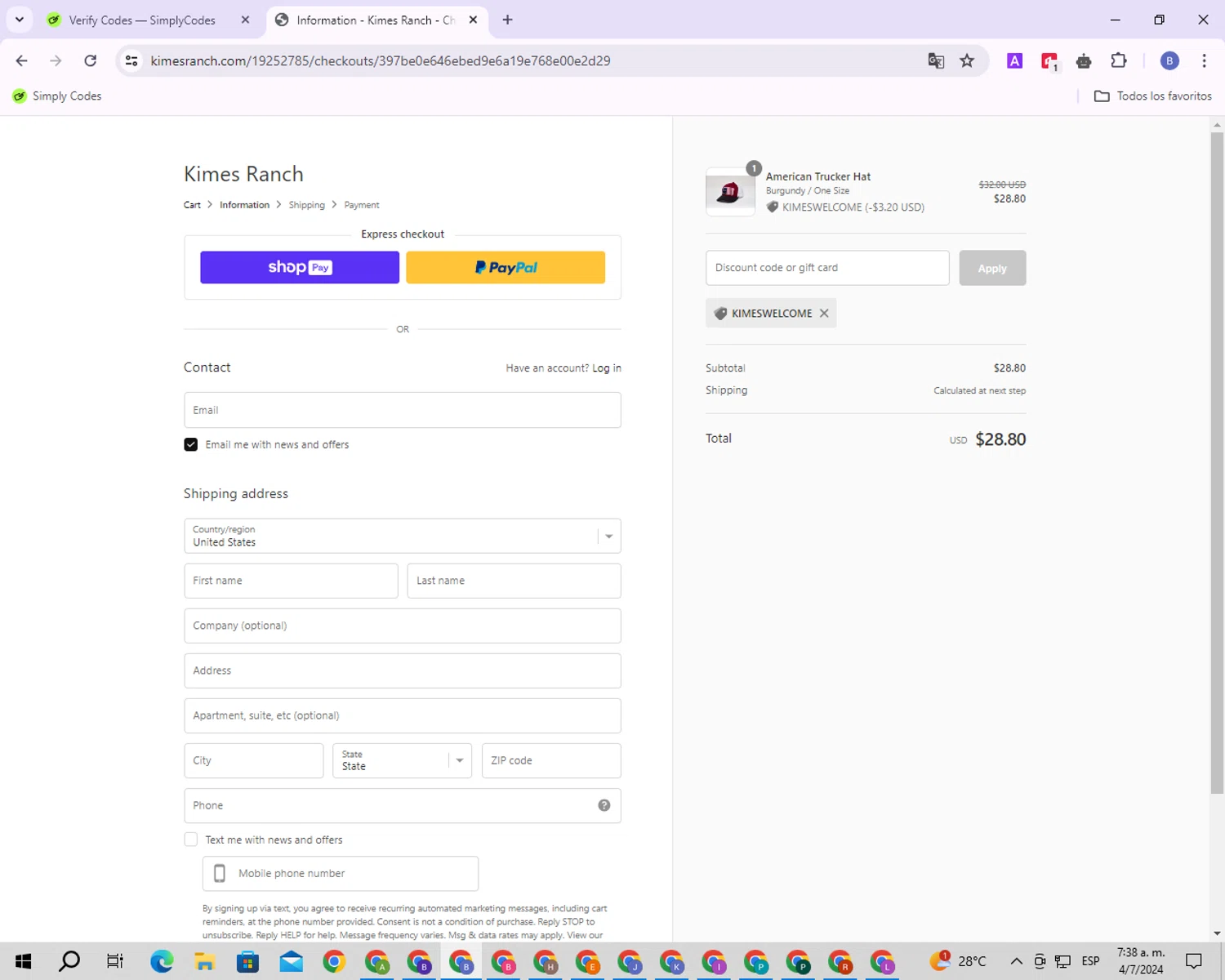1225x980 pixels.
Task: Click Mobile phone number field
Action: pyautogui.click(x=341, y=873)
